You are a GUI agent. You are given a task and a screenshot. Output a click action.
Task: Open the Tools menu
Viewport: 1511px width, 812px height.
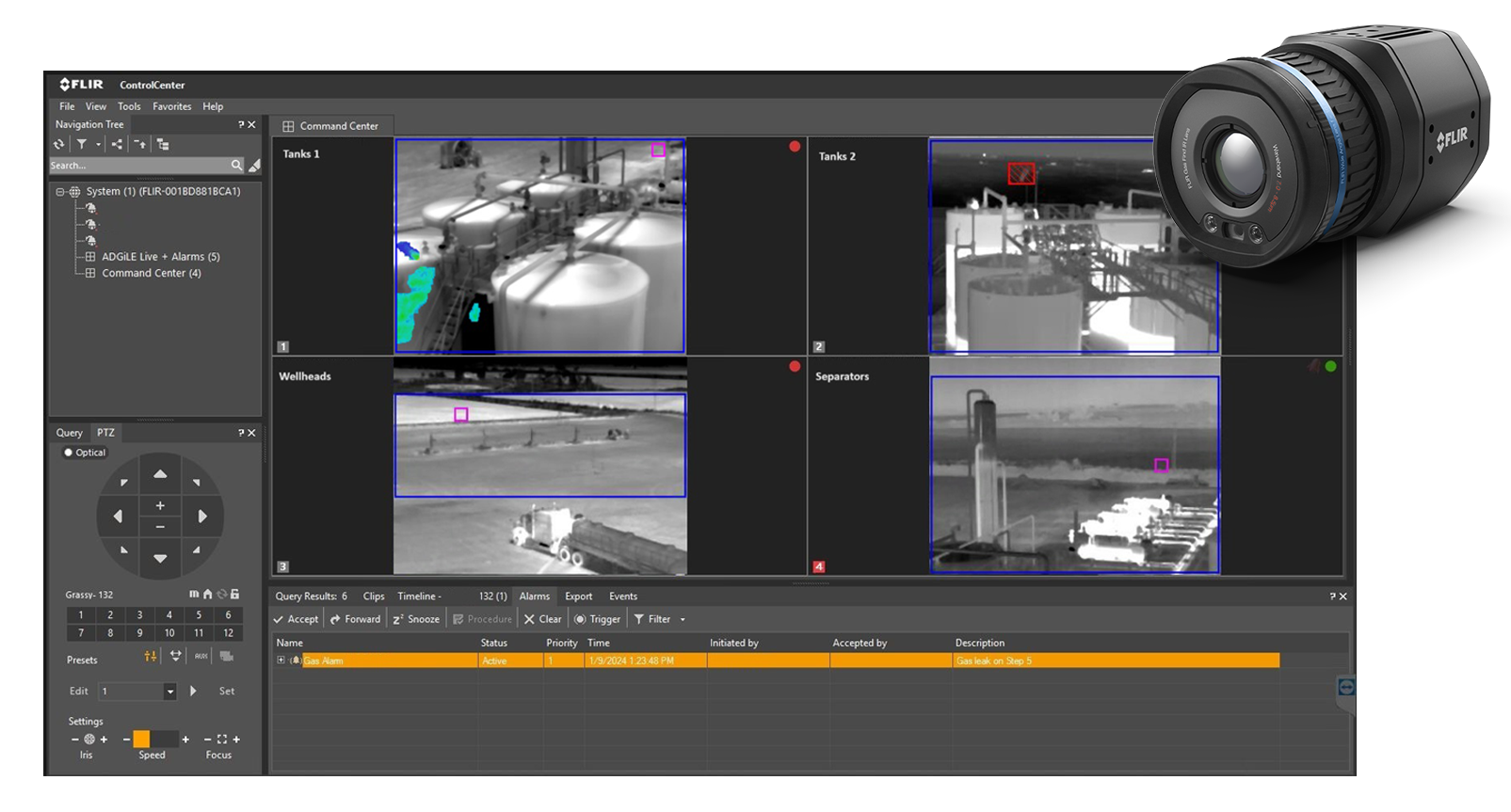(x=129, y=106)
